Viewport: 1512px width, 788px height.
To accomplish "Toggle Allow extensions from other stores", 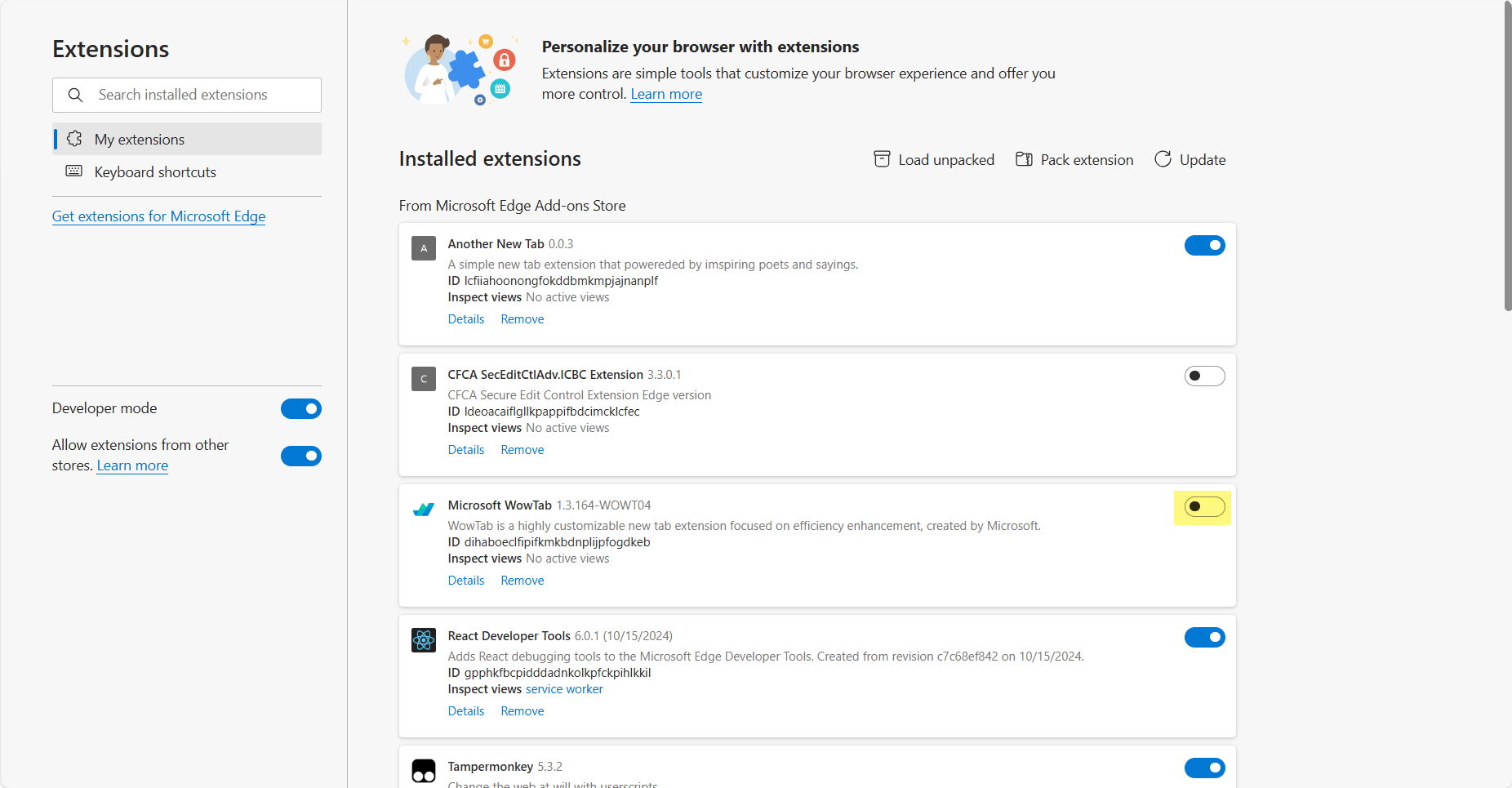I will (x=301, y=456).
